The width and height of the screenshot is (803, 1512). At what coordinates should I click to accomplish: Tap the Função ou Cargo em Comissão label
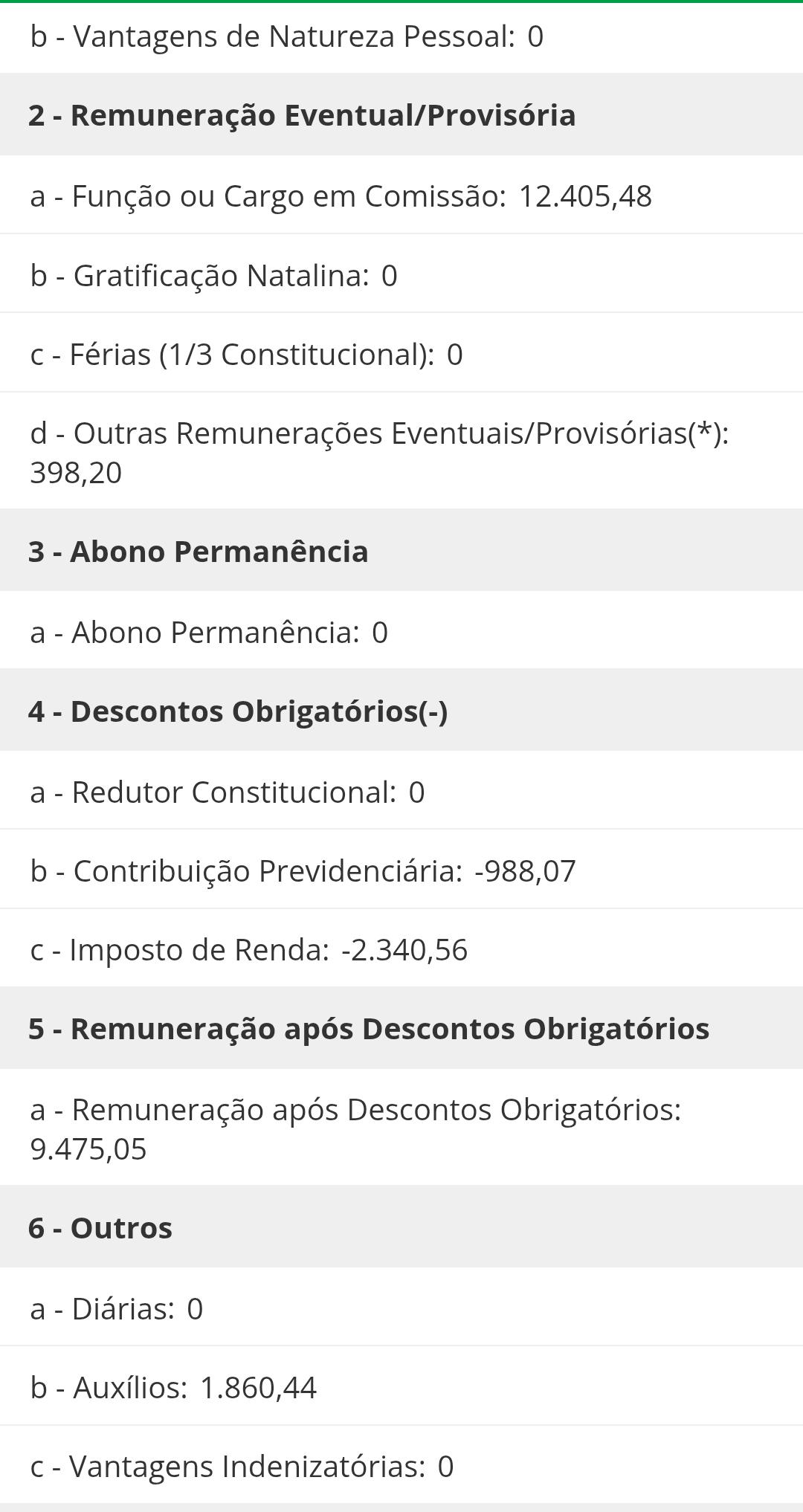(x=268, y=196)
